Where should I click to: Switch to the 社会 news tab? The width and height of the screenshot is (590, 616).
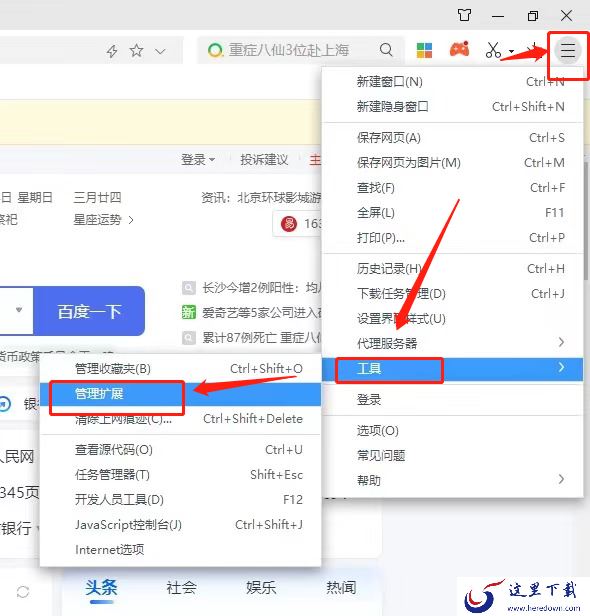[181, 588]
